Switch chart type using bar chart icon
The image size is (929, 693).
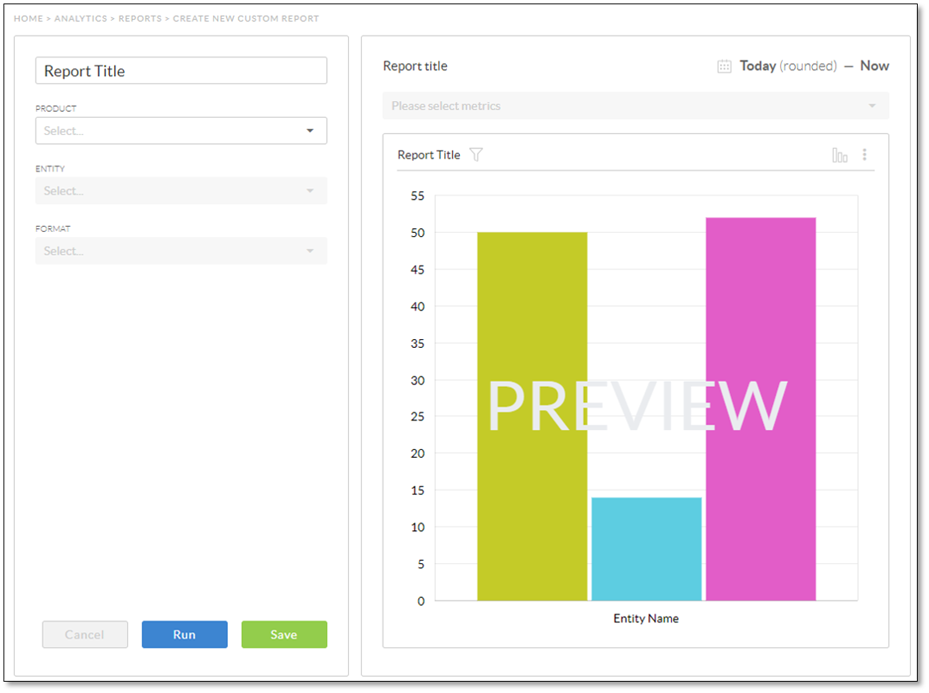840,155
